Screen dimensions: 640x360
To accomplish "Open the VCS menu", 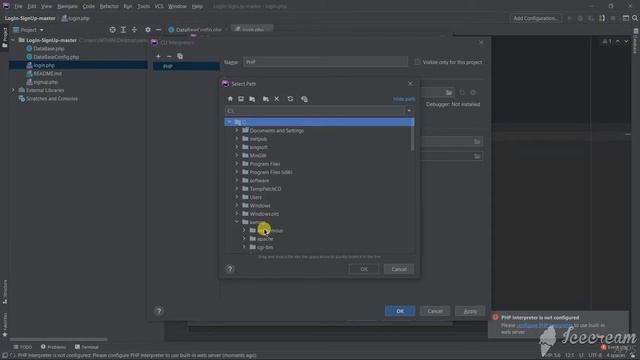I will pyautogui.click(x=159, y=7).
